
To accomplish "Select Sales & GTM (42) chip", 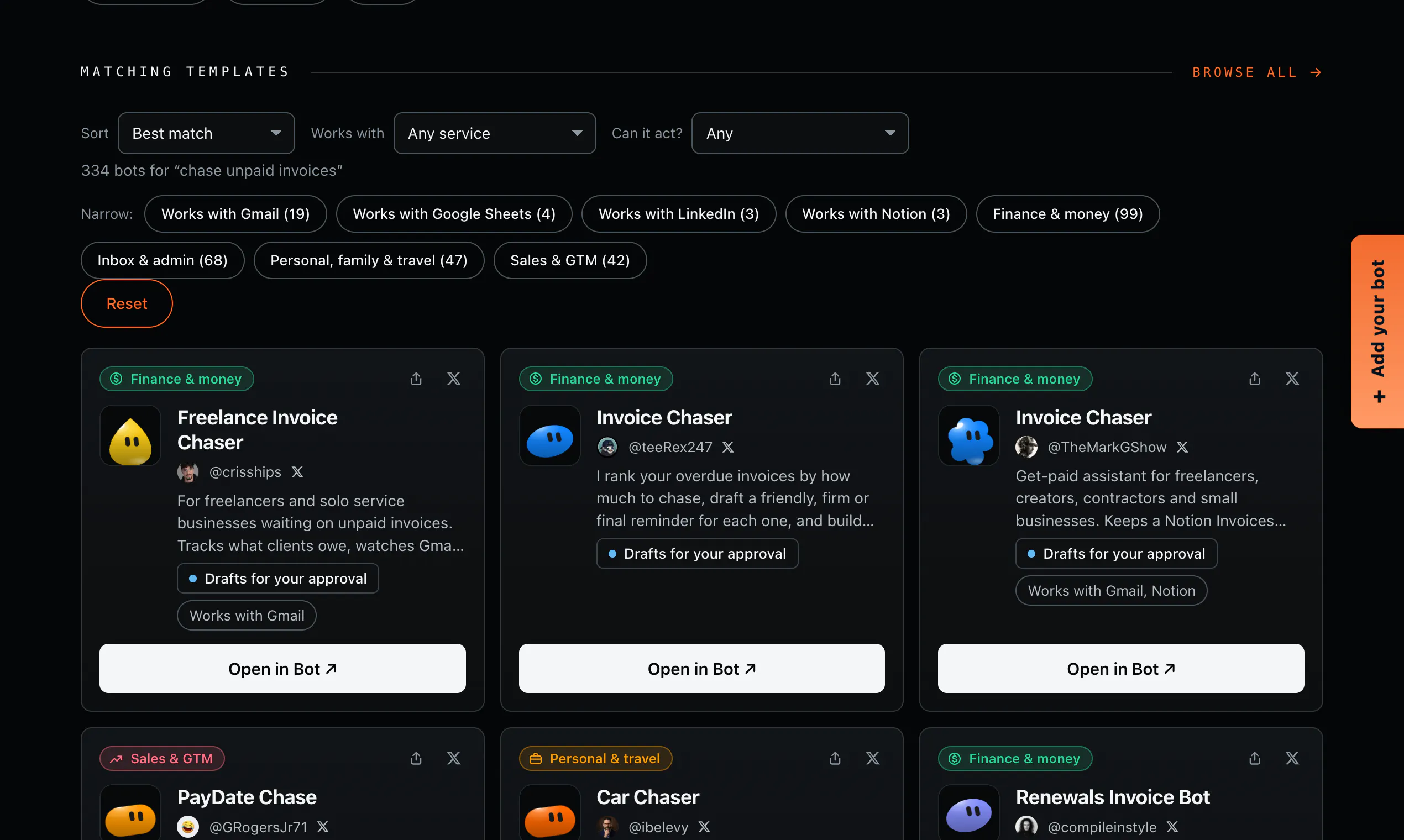I will (x=570, y=260).
